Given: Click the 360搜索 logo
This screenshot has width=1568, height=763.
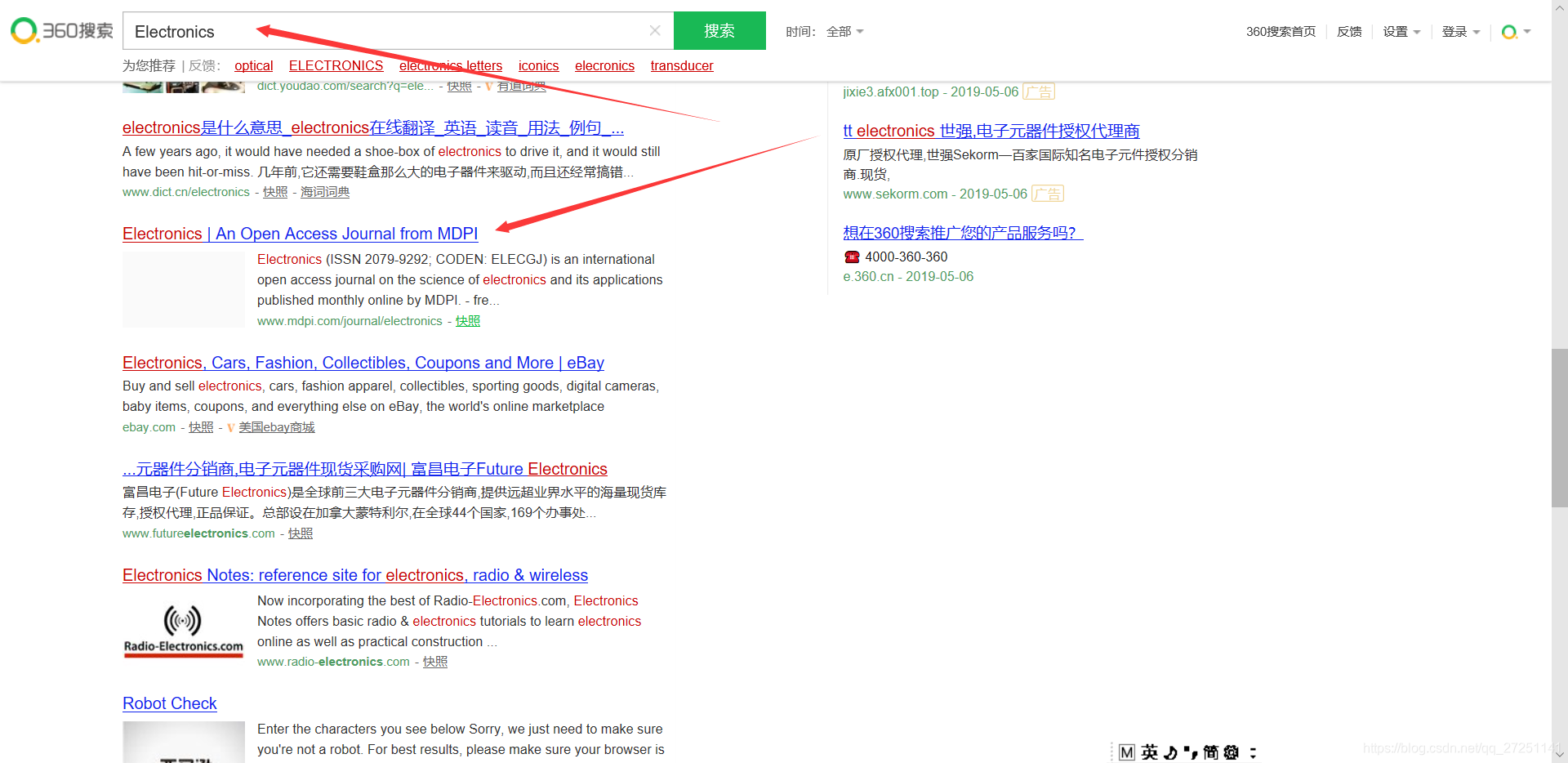Looking at the screenshot, I should pyautogui.click(x=62, y=31).
